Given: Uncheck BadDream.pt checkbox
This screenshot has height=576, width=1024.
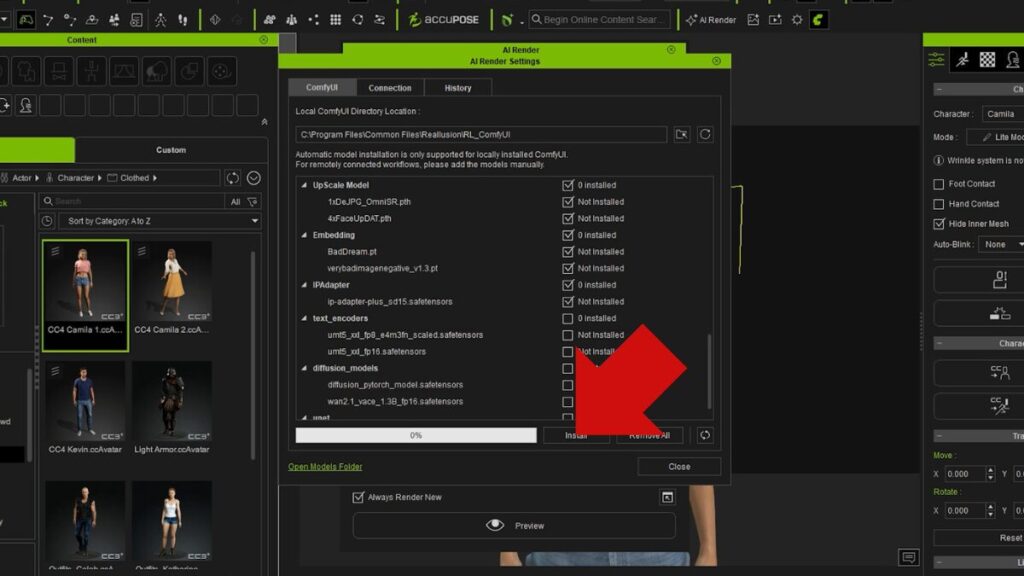Looking at the screenshot, I should pos(568,252).
